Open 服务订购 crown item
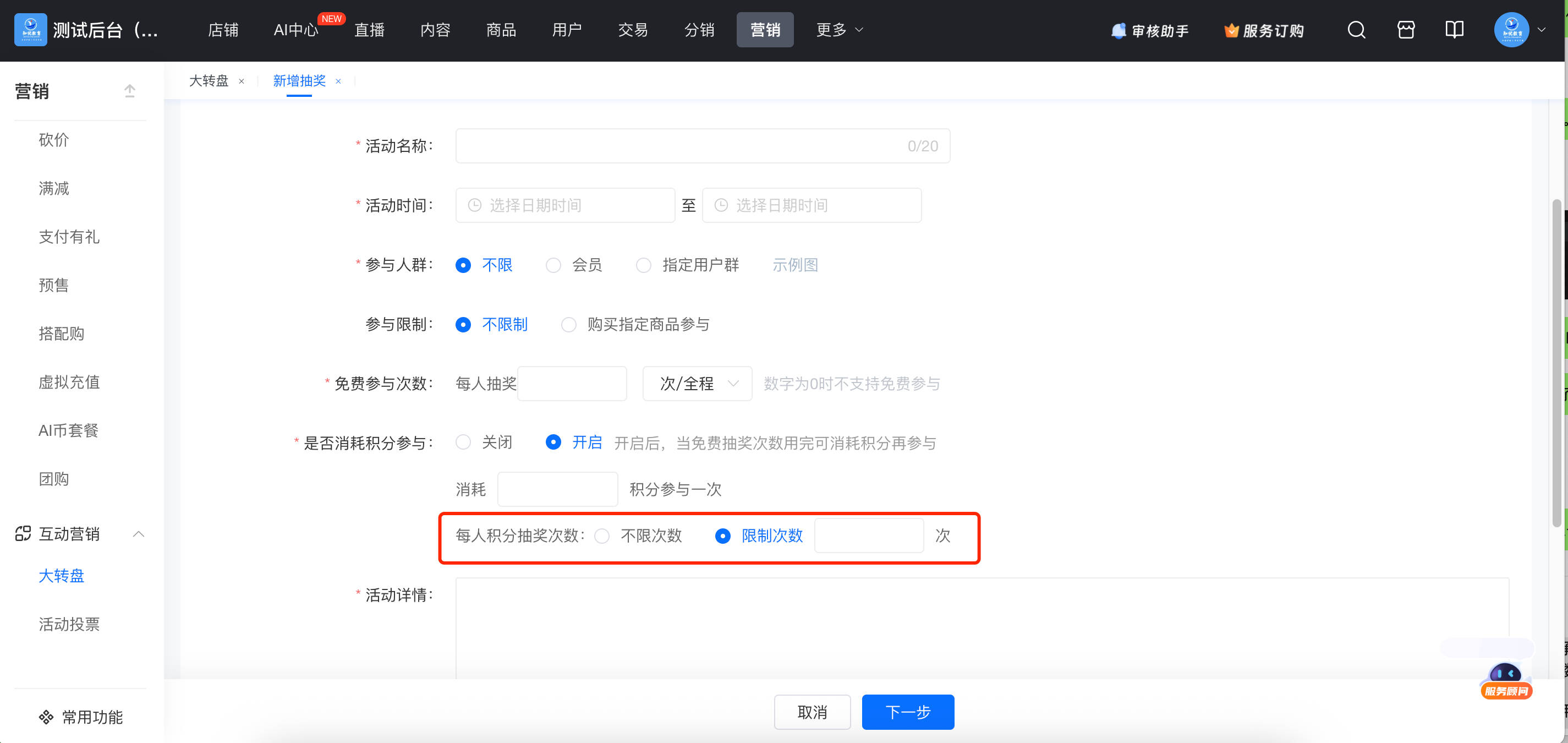 pyautogui.click(x=1264, y=30)
